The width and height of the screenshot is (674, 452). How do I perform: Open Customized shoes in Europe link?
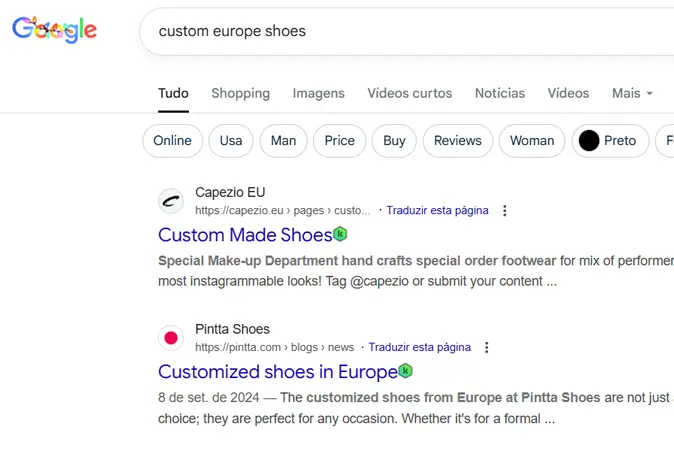pyautogui.click(x=277, y=372)
